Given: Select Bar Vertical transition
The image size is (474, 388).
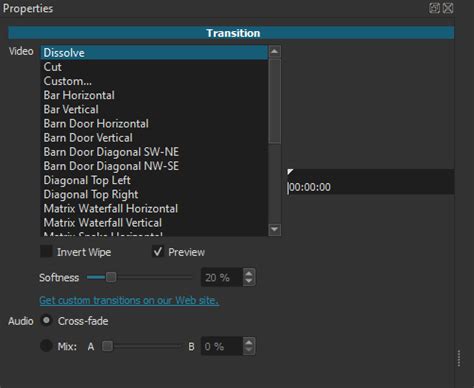Looking at the screenshot, I should coord(154,109).
